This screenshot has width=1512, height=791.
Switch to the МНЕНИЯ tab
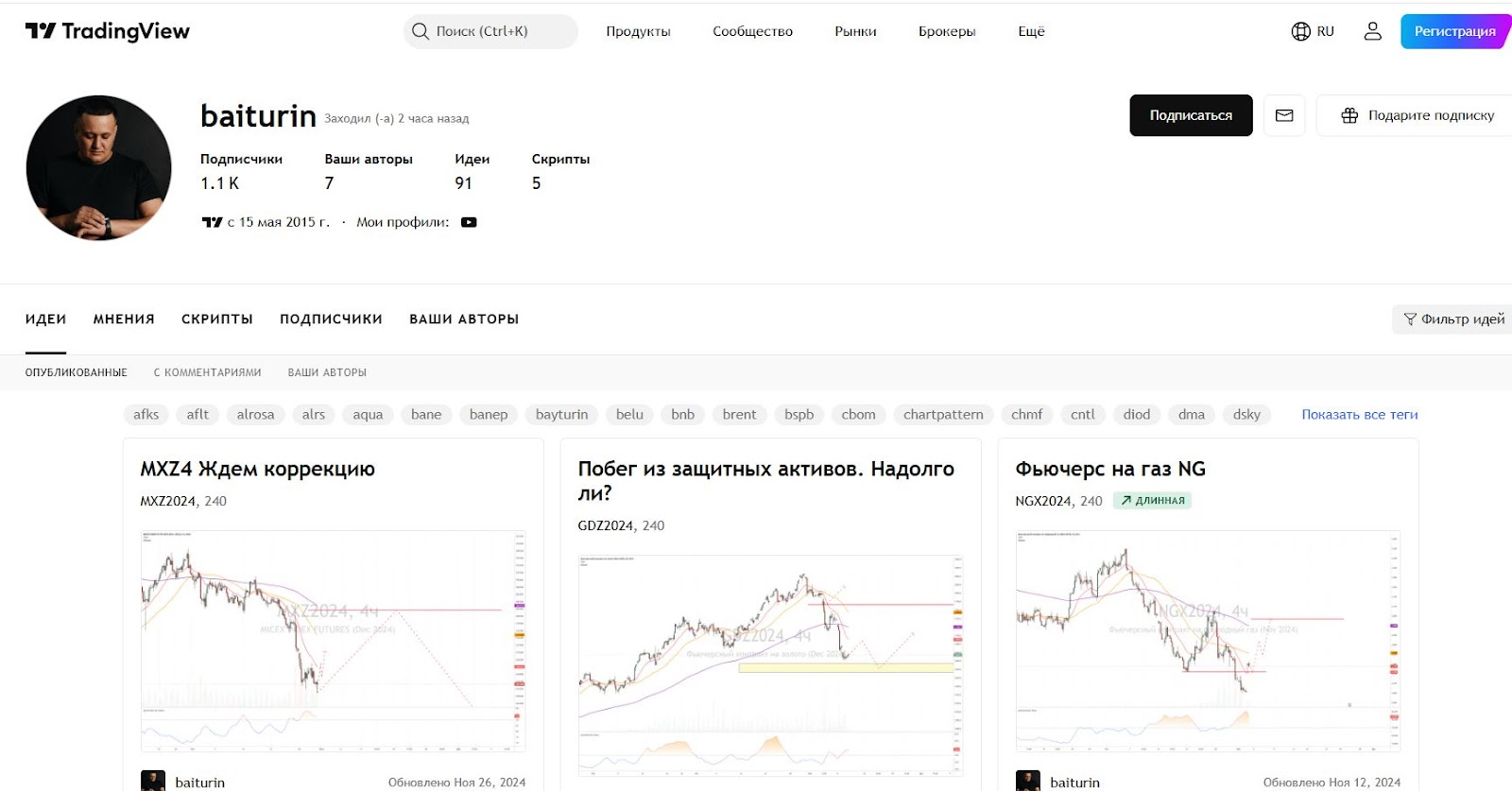124,319
